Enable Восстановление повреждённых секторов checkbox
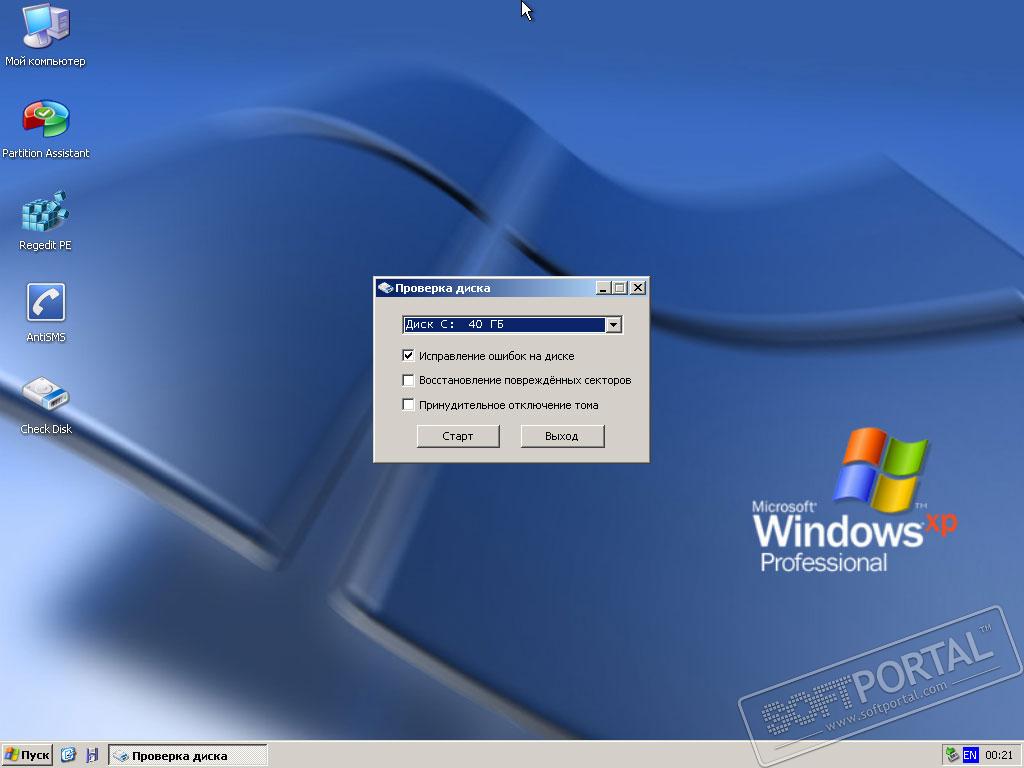The image size is (1024, 768). point(408,380)
